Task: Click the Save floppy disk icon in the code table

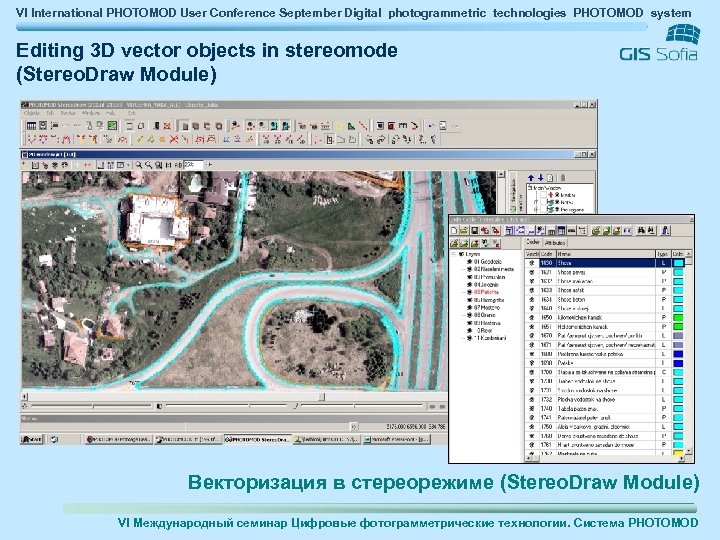Action: 474,231
